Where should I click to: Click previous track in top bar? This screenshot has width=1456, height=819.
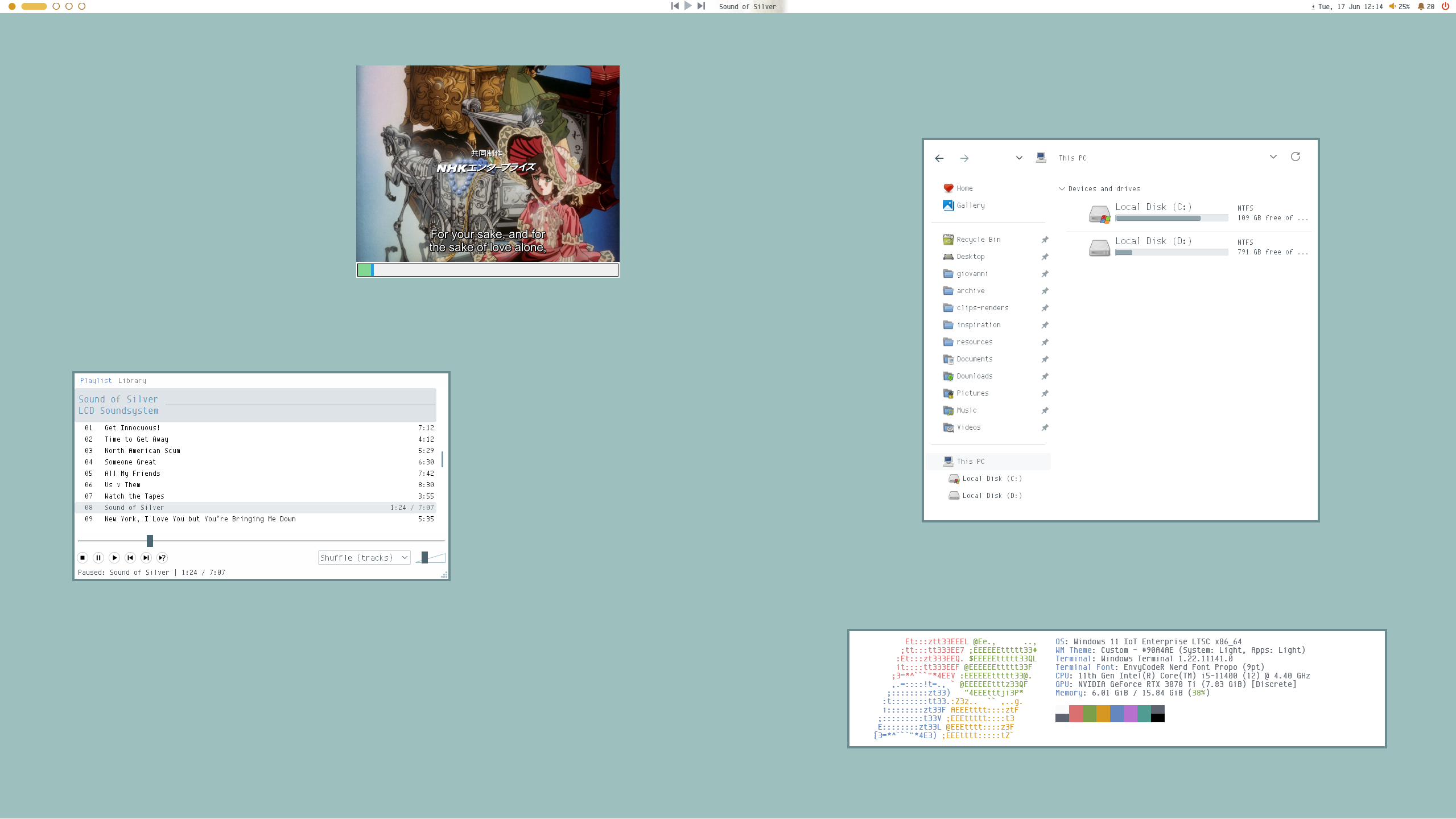(x=675, y=6)
